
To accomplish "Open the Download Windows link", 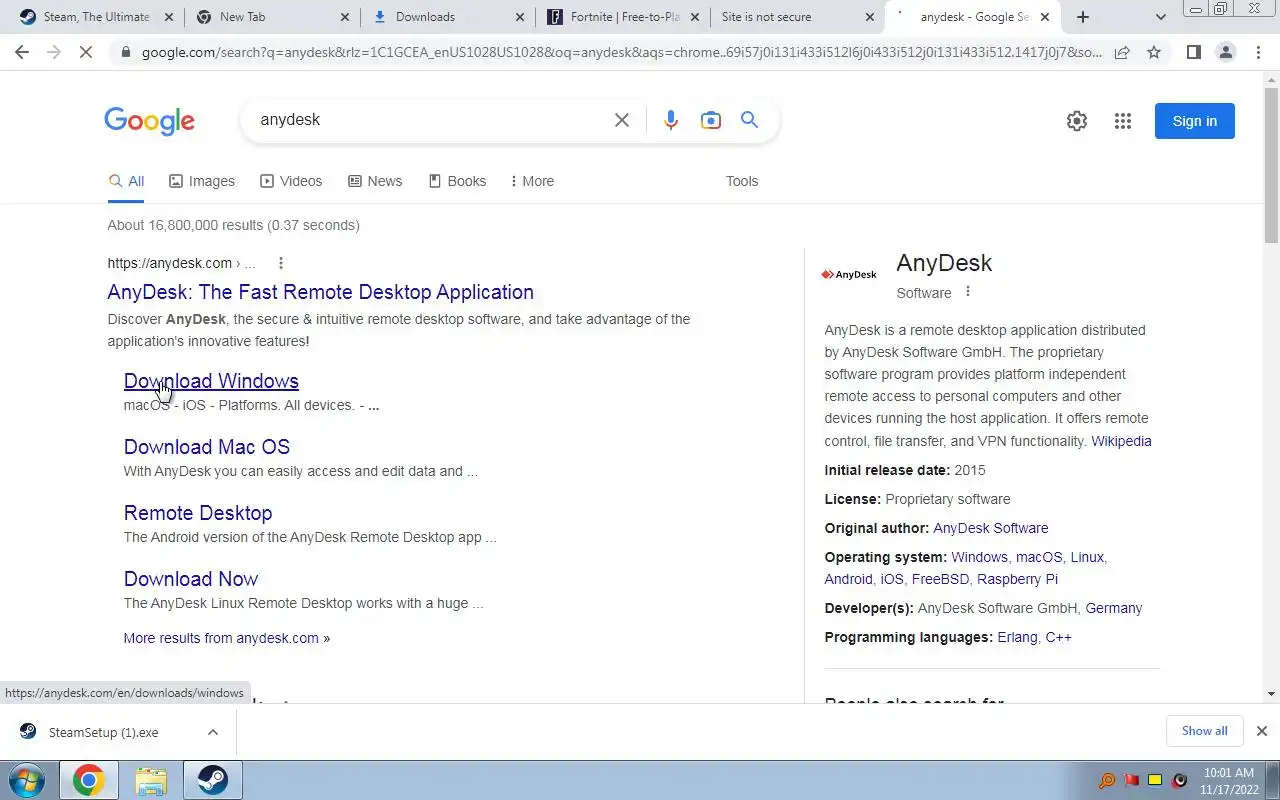I will click(x=211, y=381).
